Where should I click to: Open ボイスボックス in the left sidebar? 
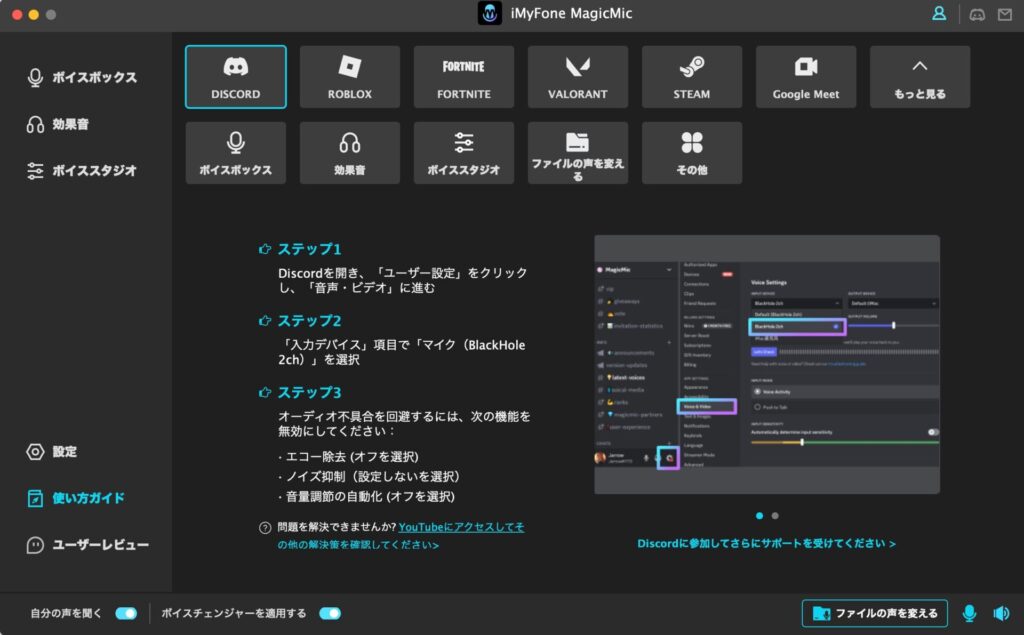(x=82, y=77)
